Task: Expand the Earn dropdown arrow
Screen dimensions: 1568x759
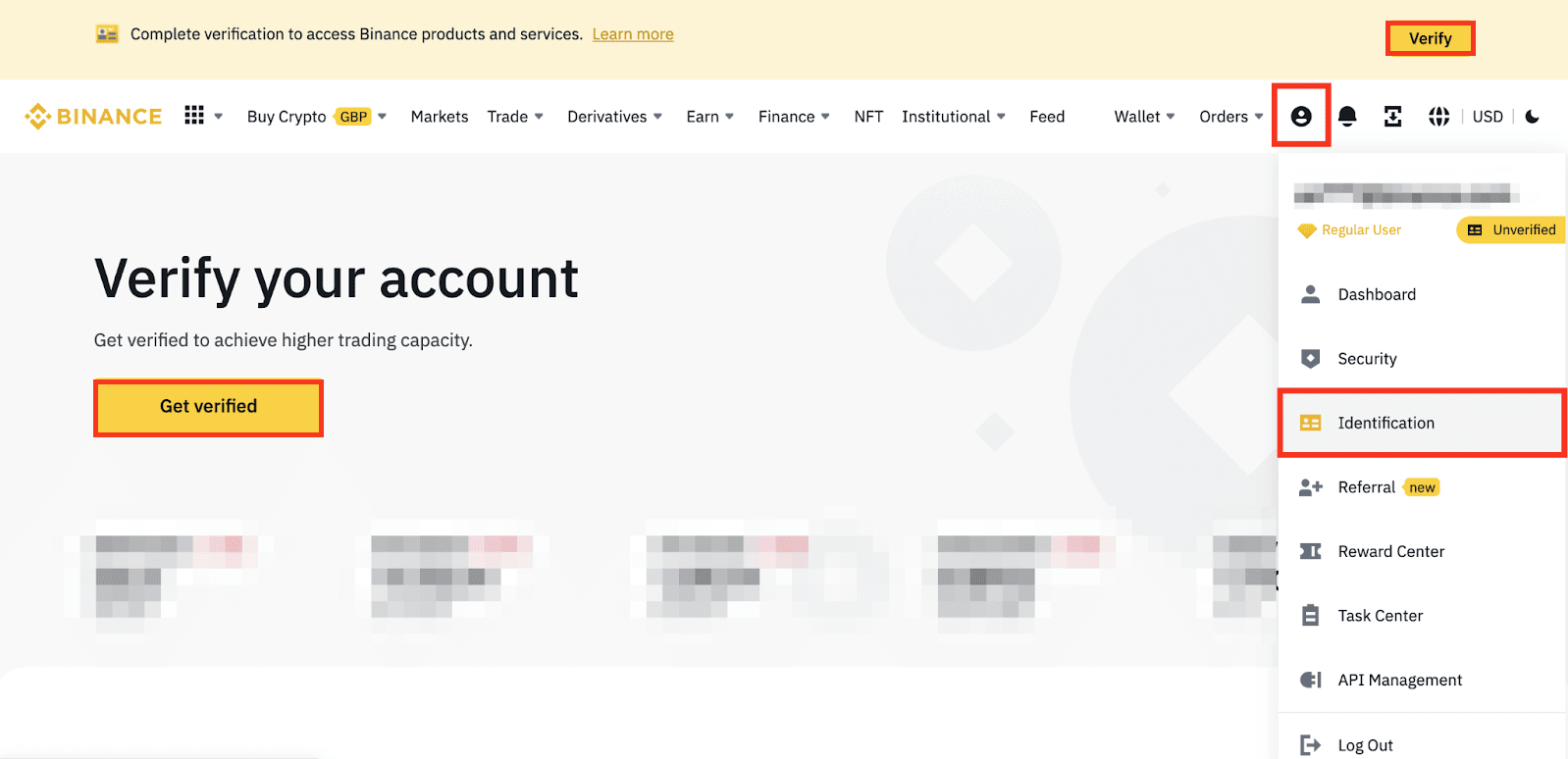Action: coord(729,117)
